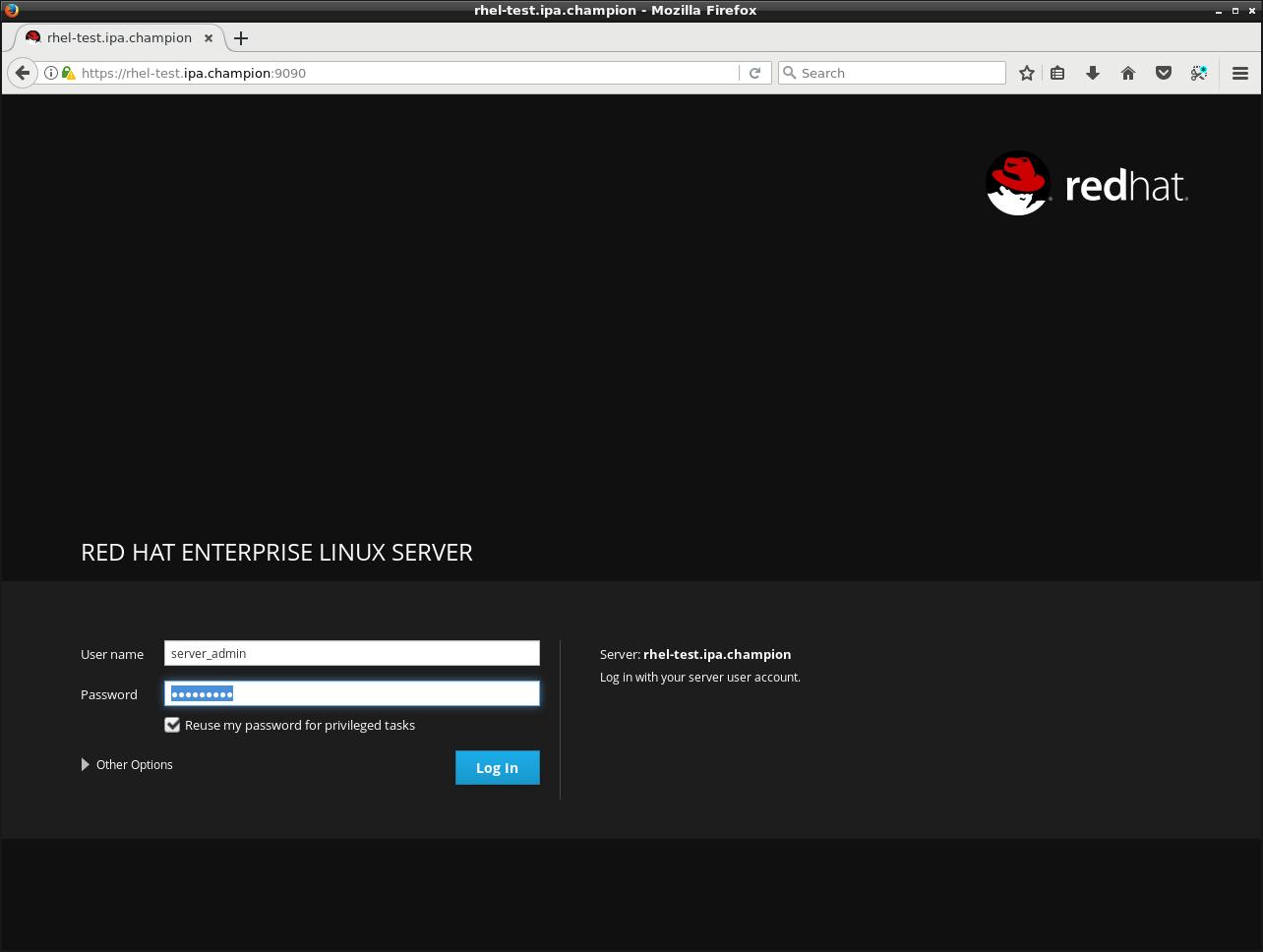Focus the Password input field
This screenshot has height=952, width=1263.
351,693
